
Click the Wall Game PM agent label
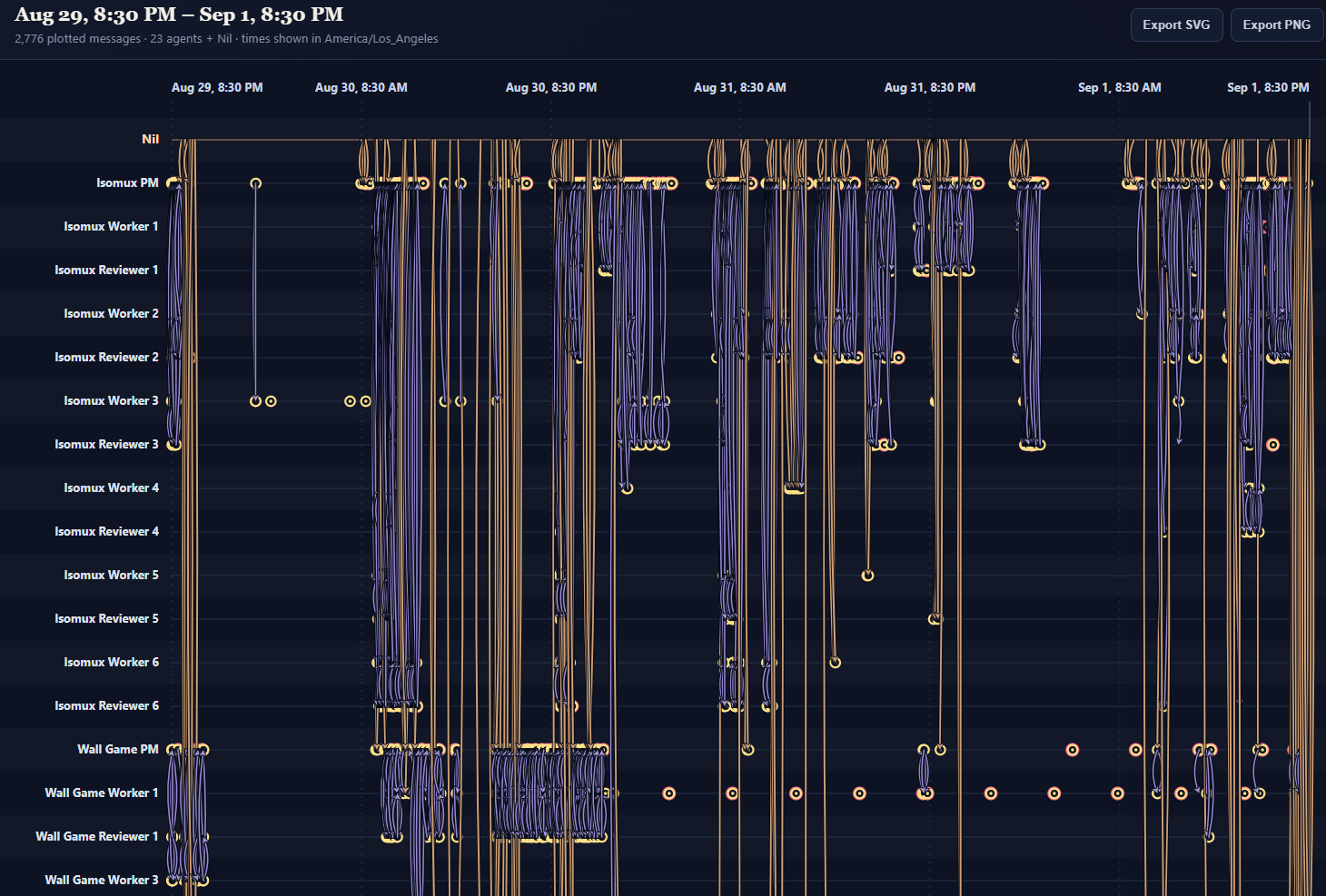coord(118,749)
